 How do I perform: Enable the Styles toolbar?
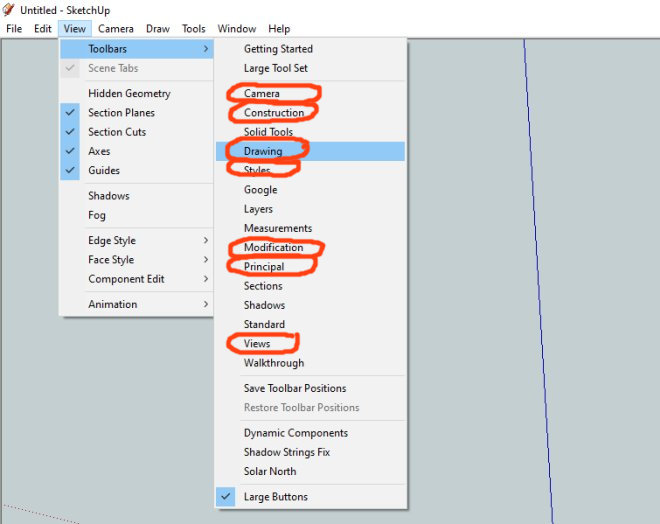tap(311, 170)
